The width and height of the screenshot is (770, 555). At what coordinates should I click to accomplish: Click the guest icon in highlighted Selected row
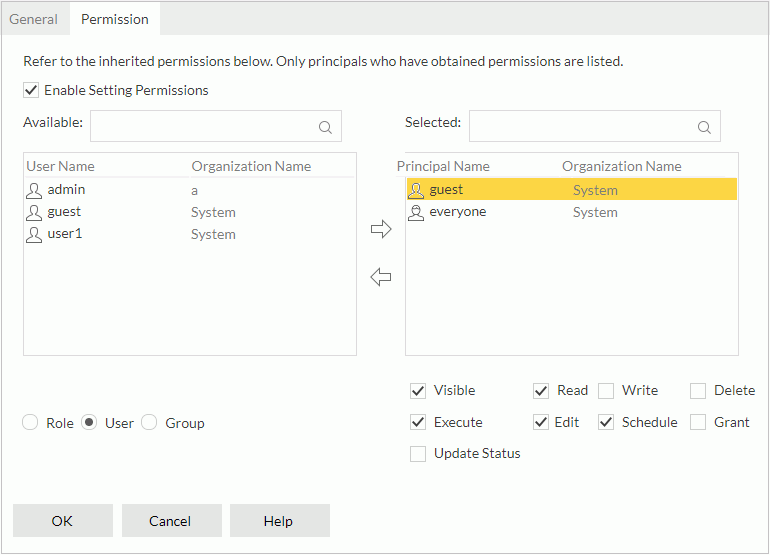pyautogui.click(x=416, y=190)
